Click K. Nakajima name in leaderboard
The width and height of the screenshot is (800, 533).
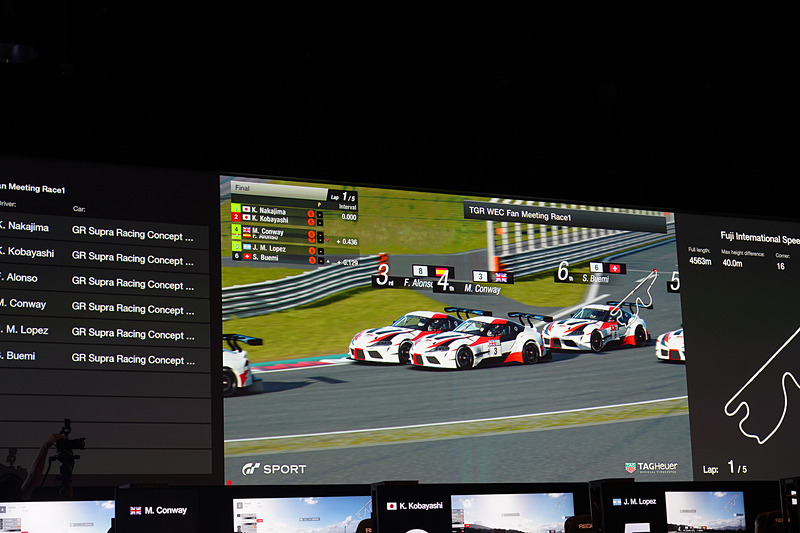tap(269, 210)
